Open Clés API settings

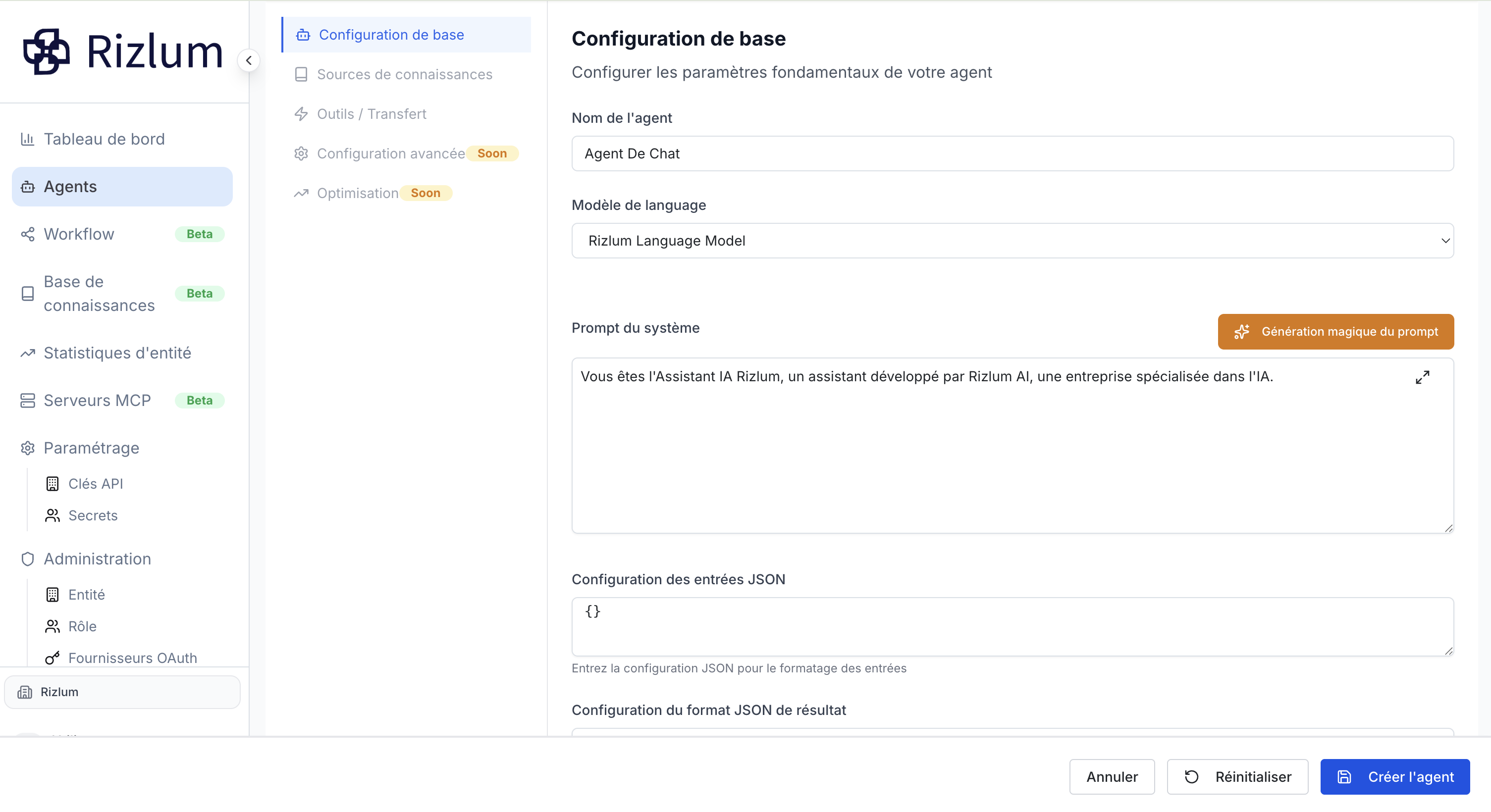coord(96,484)
